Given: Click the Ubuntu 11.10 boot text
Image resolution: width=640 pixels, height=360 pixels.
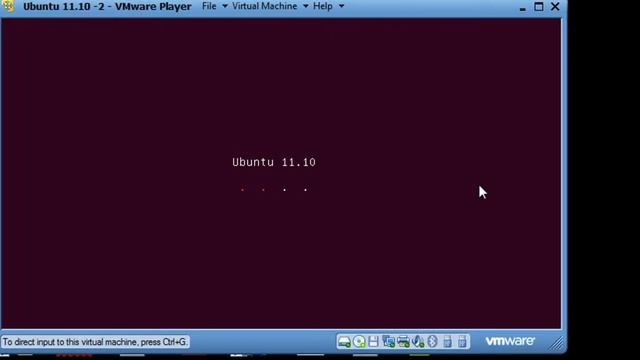Looking at the screenshot, I should [x=274, y=162].
